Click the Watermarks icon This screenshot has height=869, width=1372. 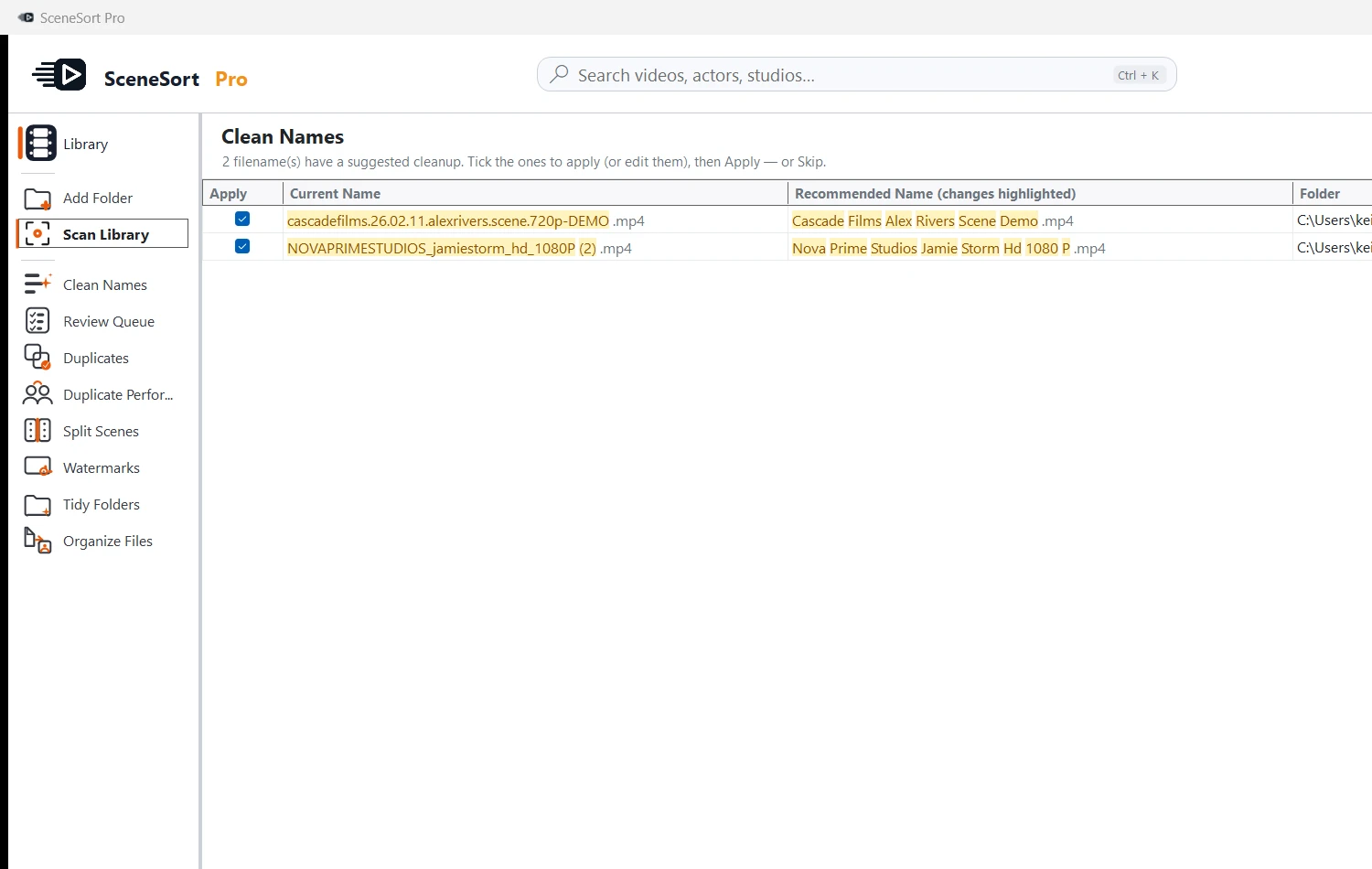(x=38, y=467)
